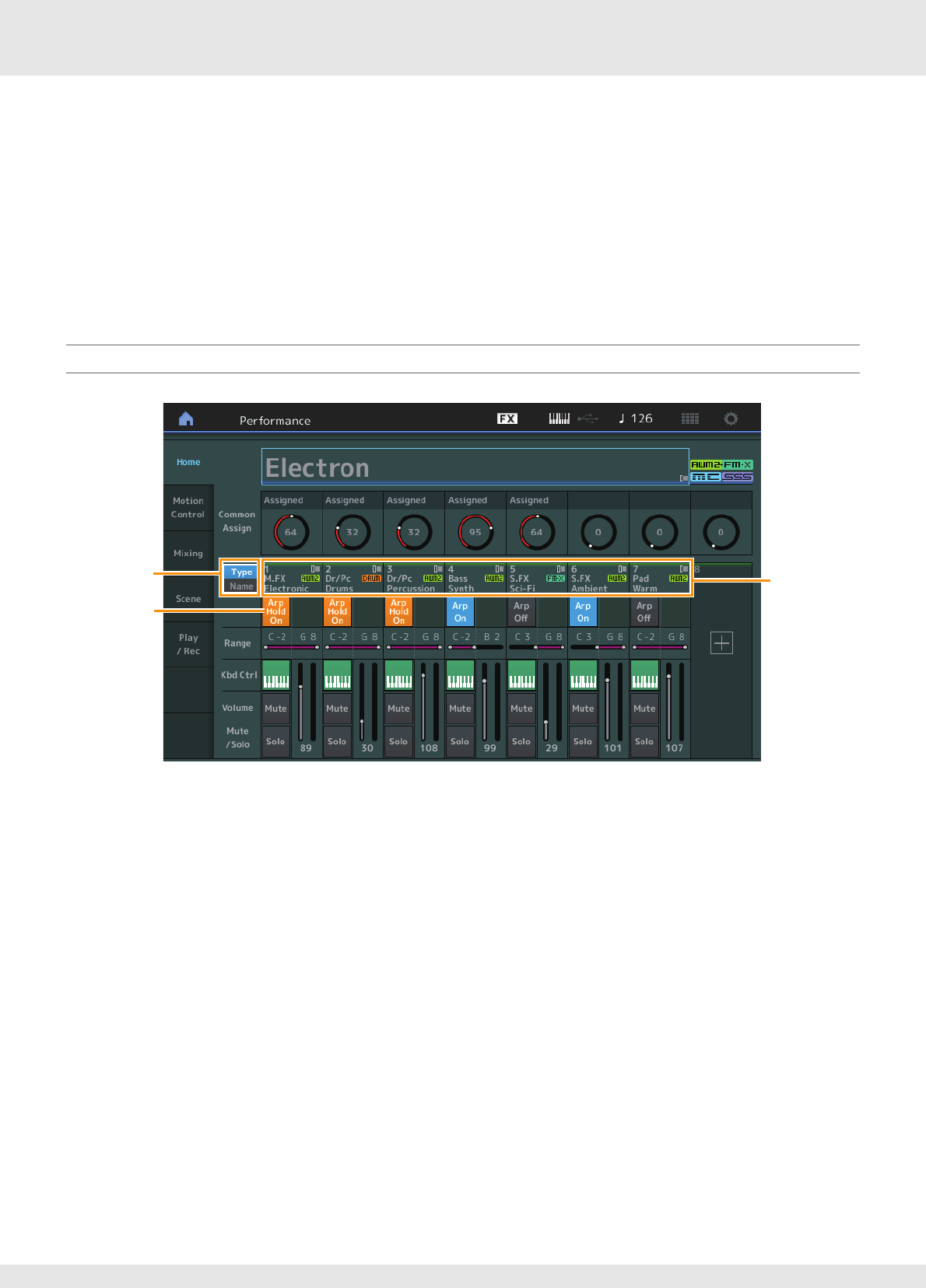Toggle Part 3 Arp Hold On
926x1288 pixels.
pos(398,612)
